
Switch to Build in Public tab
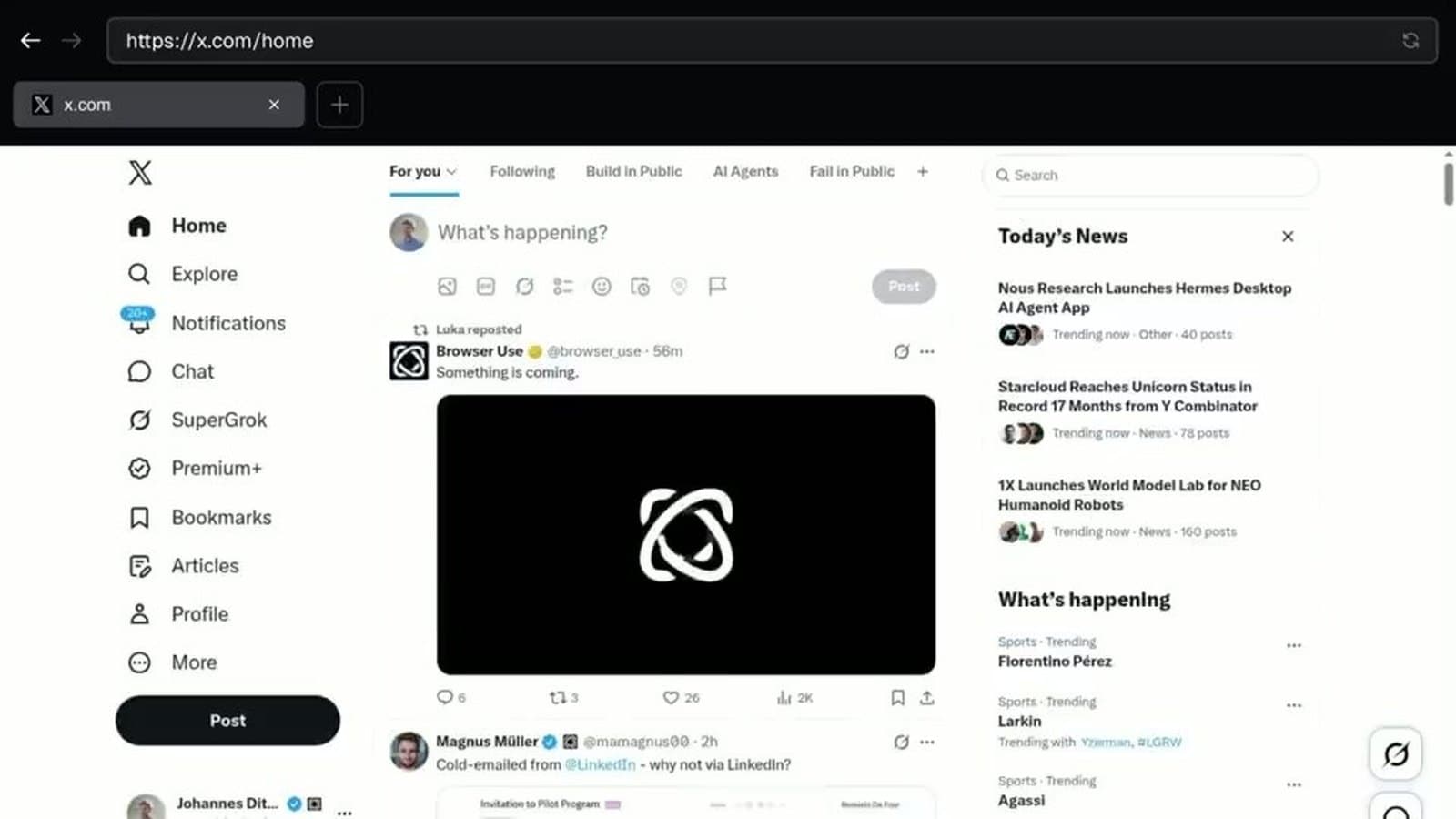[633, 171]
